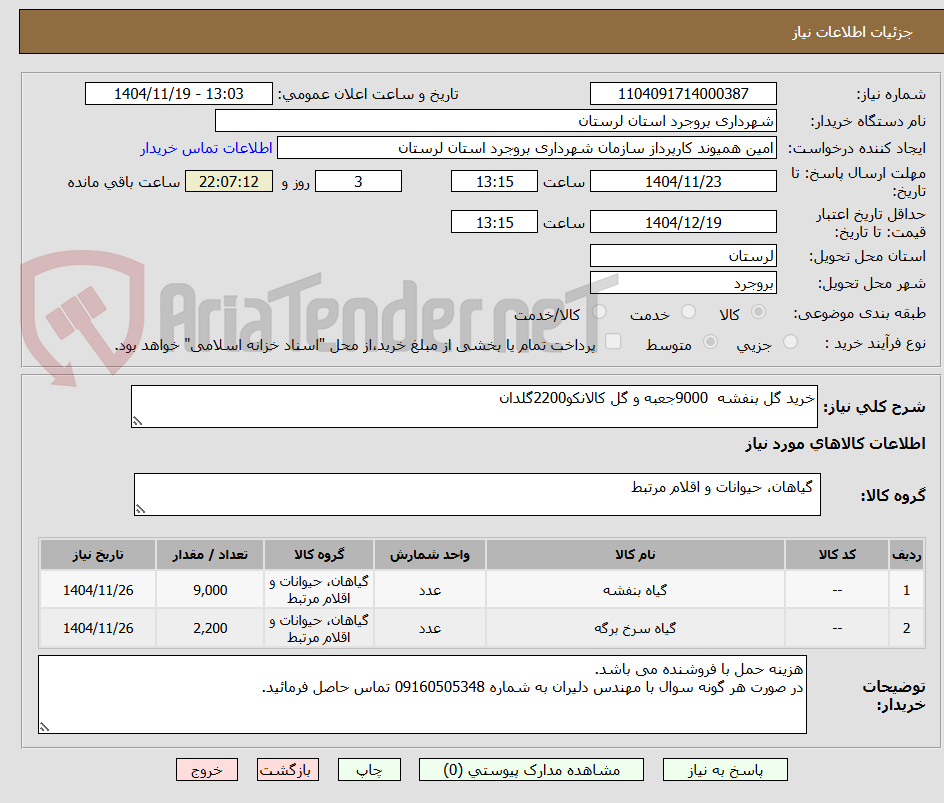Screen dimensions: 944x803
Task: Select the جزیی purchase type radio
Action: (790, 342)
